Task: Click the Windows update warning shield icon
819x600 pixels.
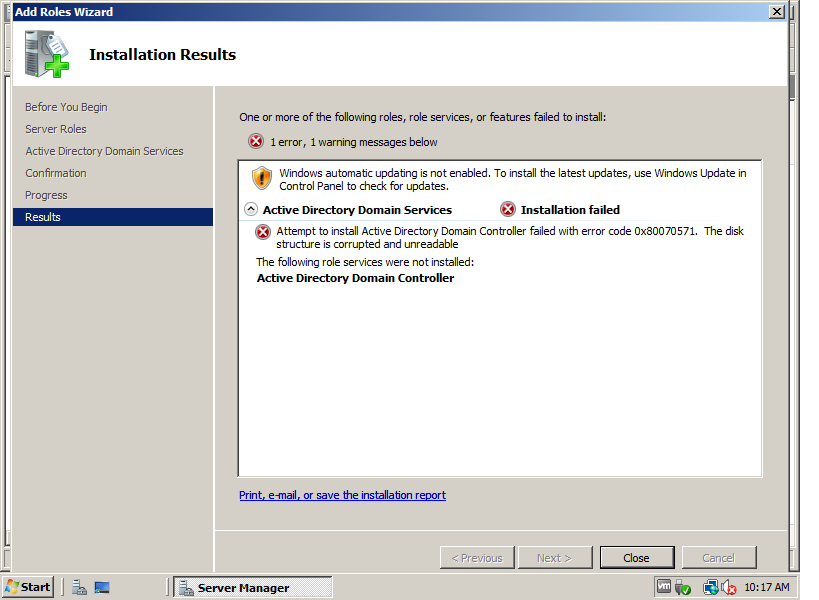Action: pos(262,179)
